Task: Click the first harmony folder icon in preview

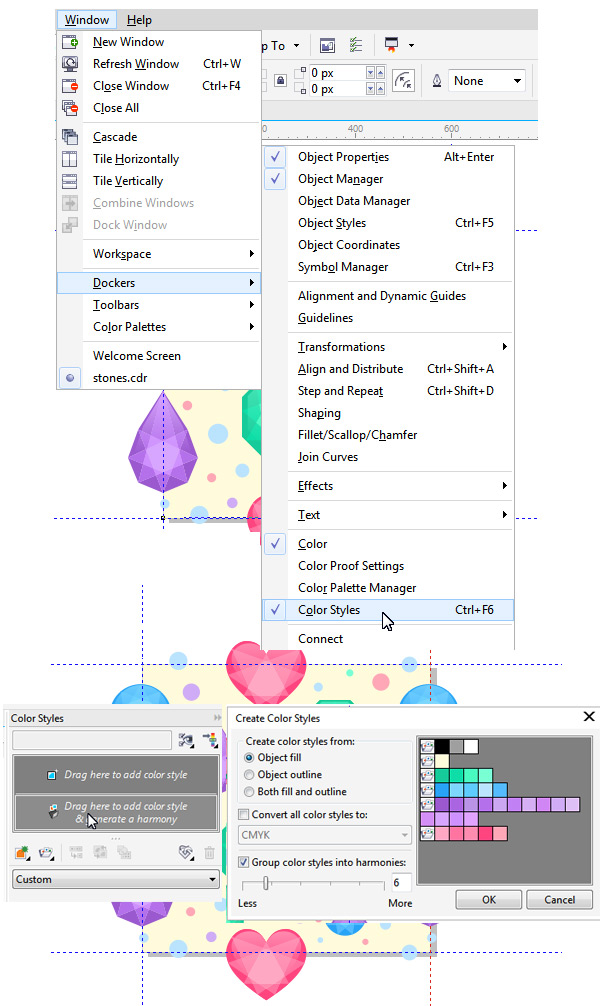Action: click(427, 747)
